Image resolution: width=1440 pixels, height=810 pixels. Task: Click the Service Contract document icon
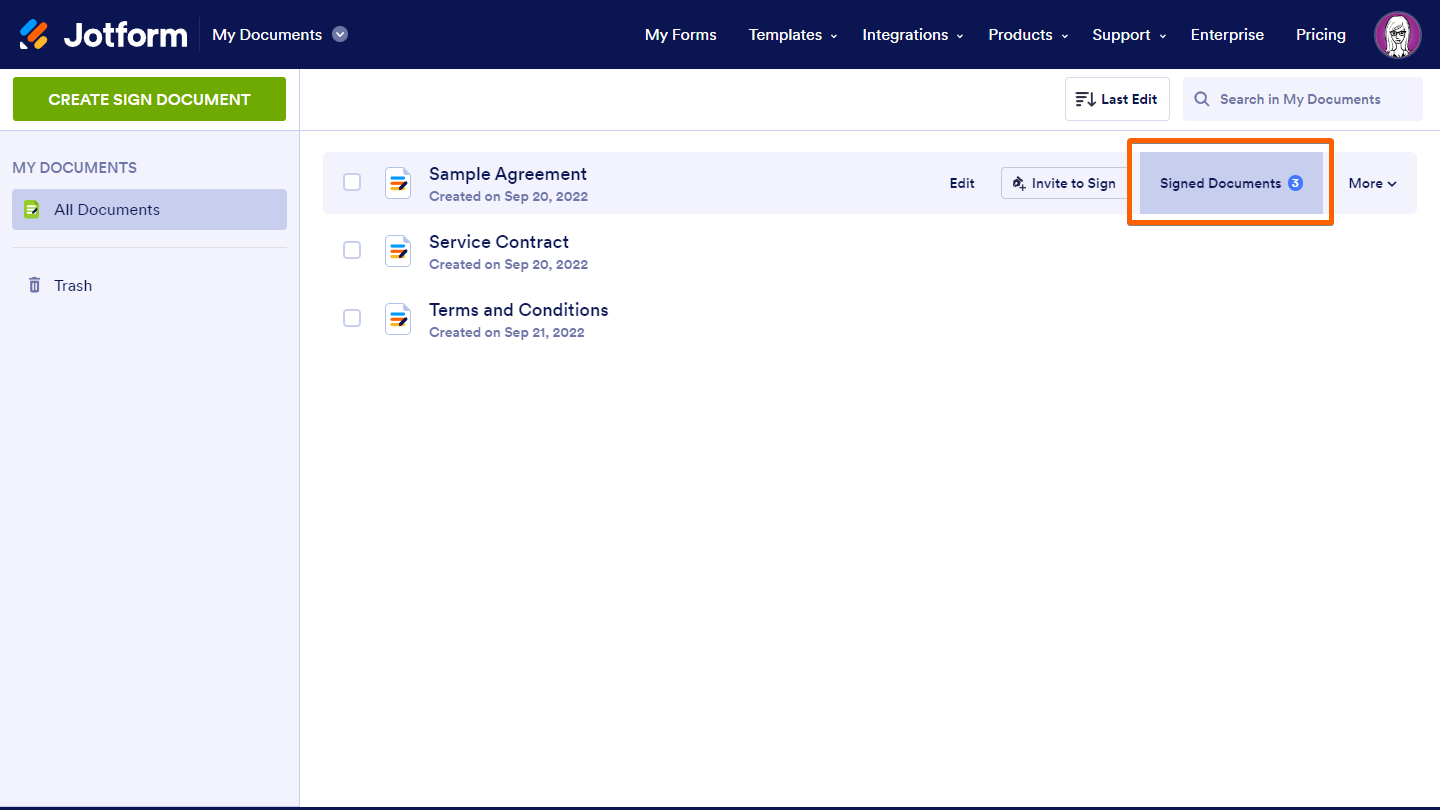point(398,251)
